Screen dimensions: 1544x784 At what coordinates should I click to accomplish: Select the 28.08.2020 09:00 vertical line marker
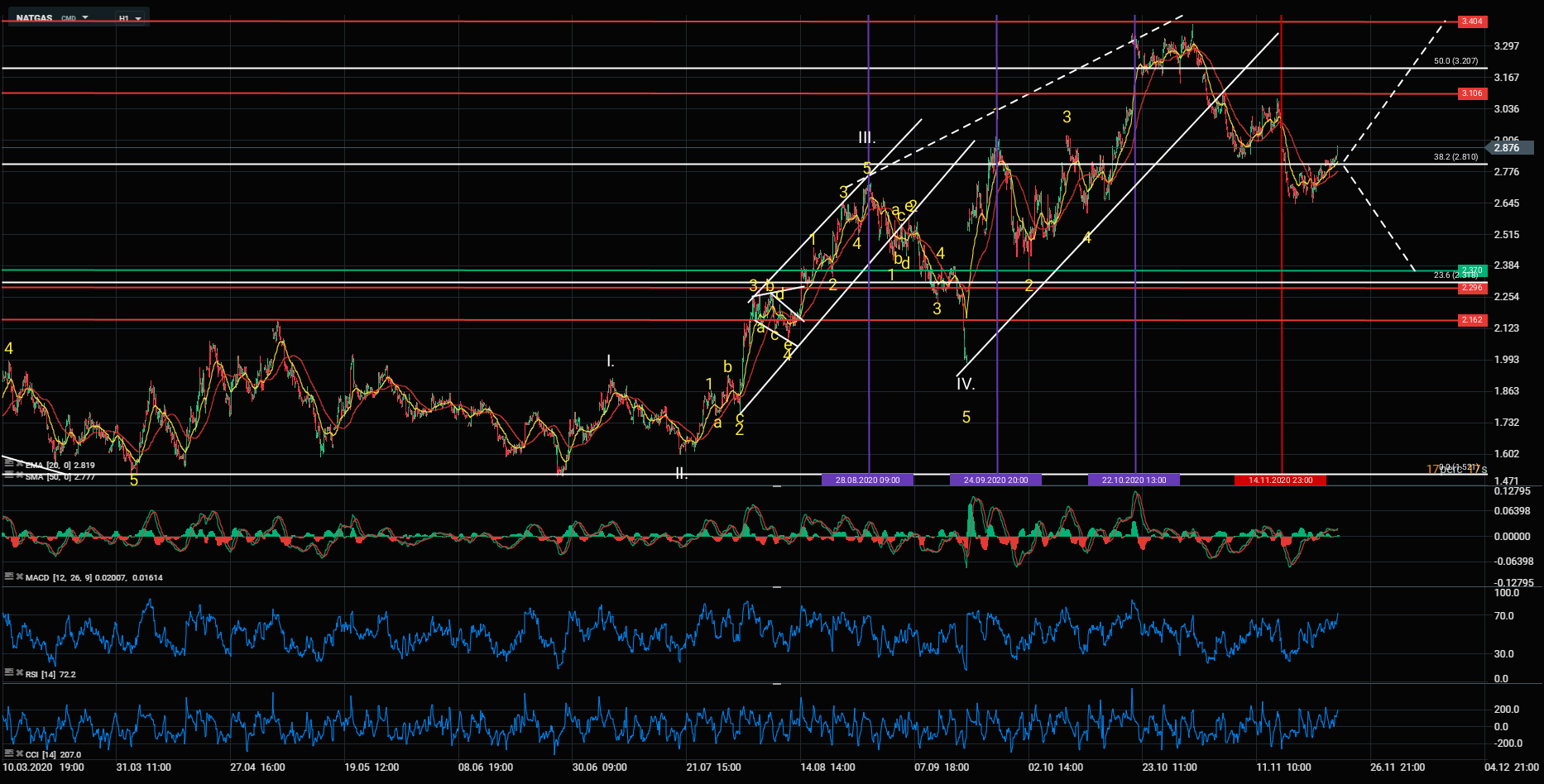[867, 480]
